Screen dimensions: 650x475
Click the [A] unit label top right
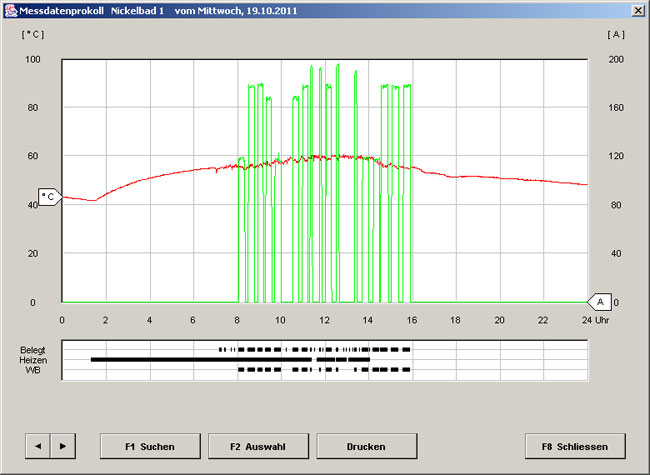(616, 34)
